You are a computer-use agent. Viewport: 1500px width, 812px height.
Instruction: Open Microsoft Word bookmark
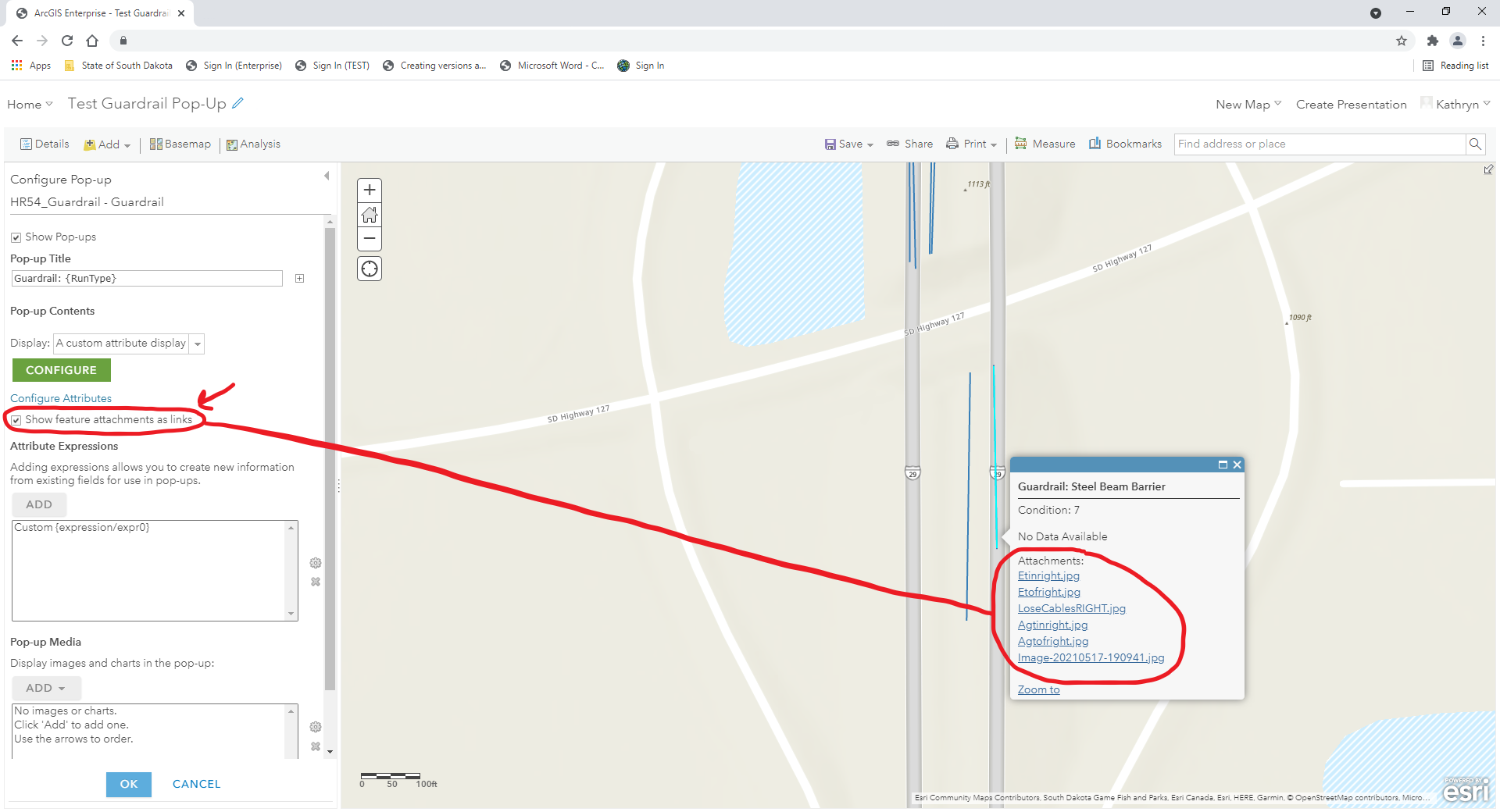tap(552, 66)
